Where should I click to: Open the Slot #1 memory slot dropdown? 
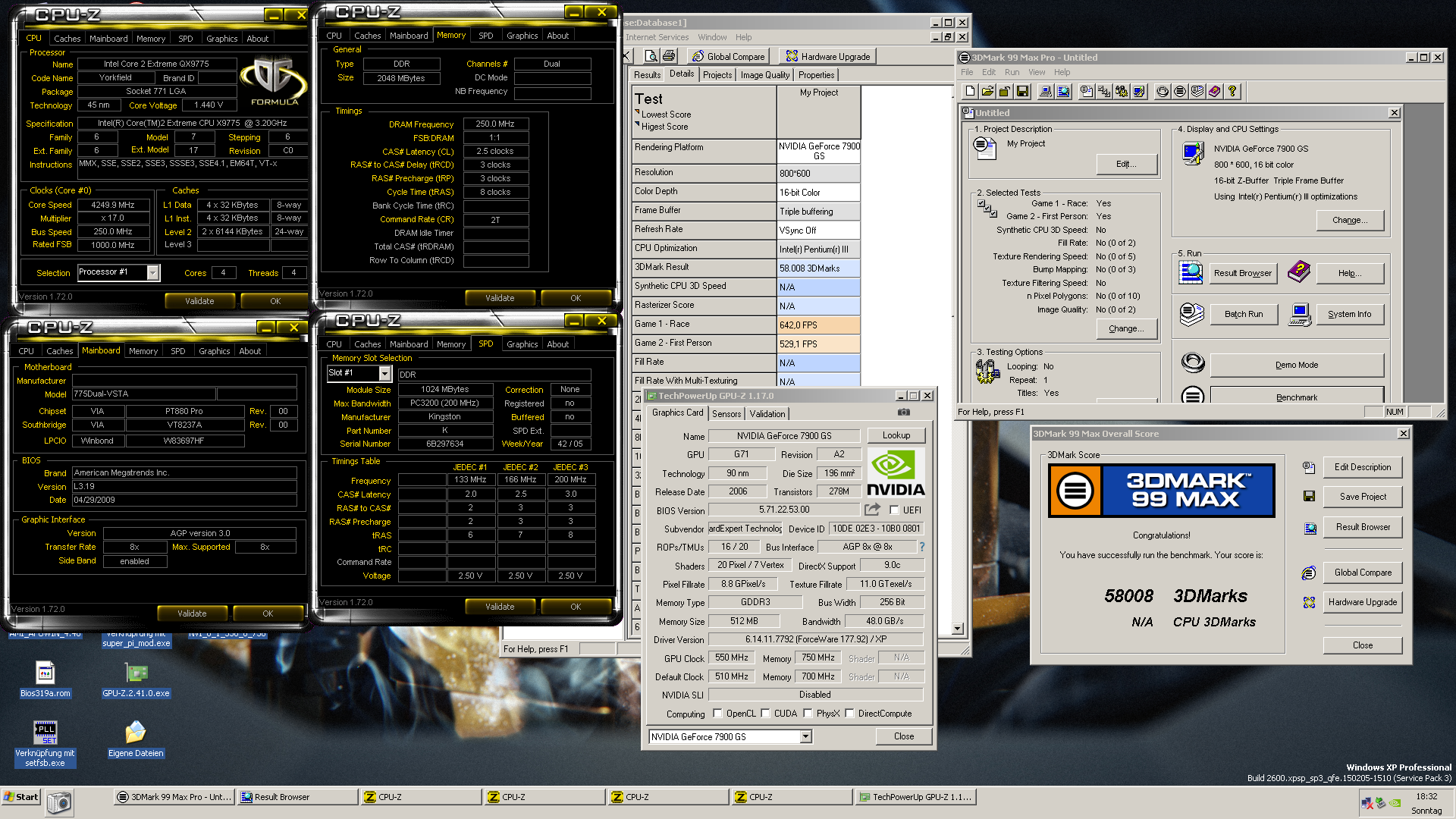[x=384, y=374]
